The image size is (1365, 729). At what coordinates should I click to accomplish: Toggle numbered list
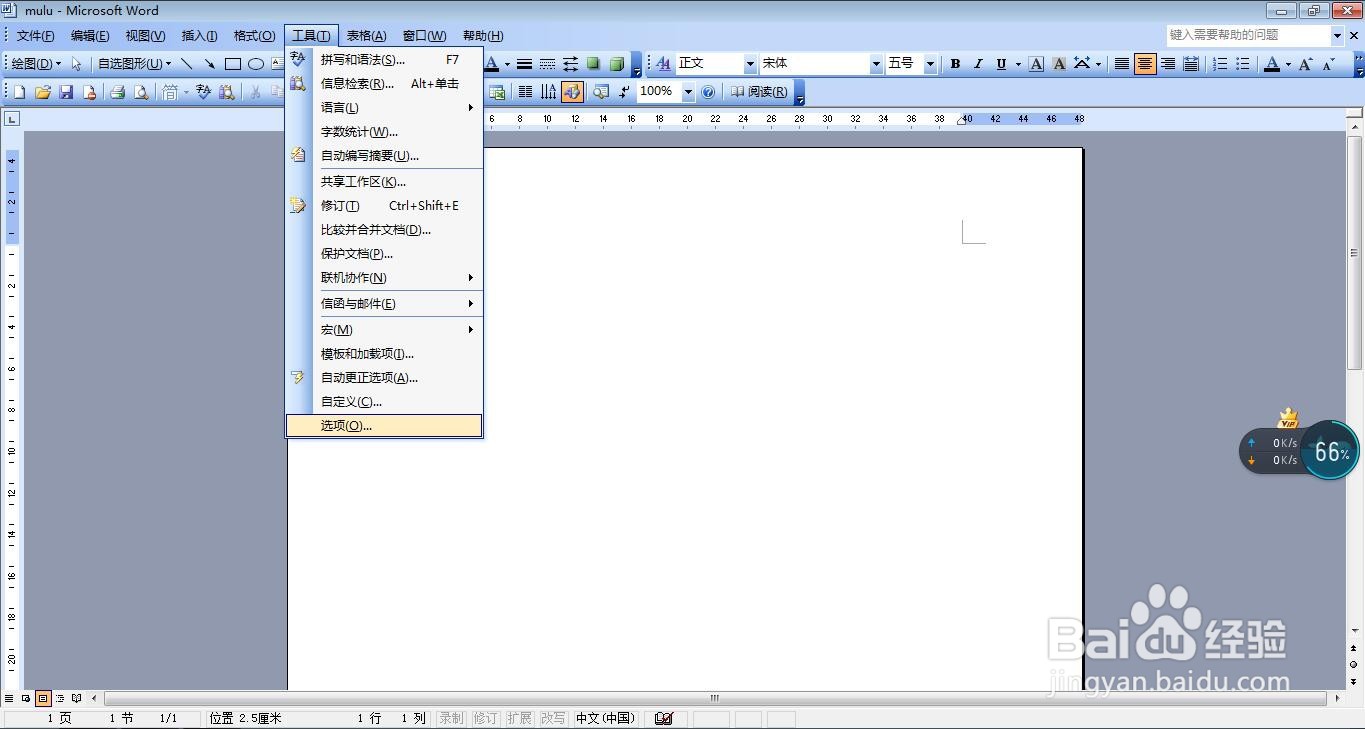tap(1219, 63)
